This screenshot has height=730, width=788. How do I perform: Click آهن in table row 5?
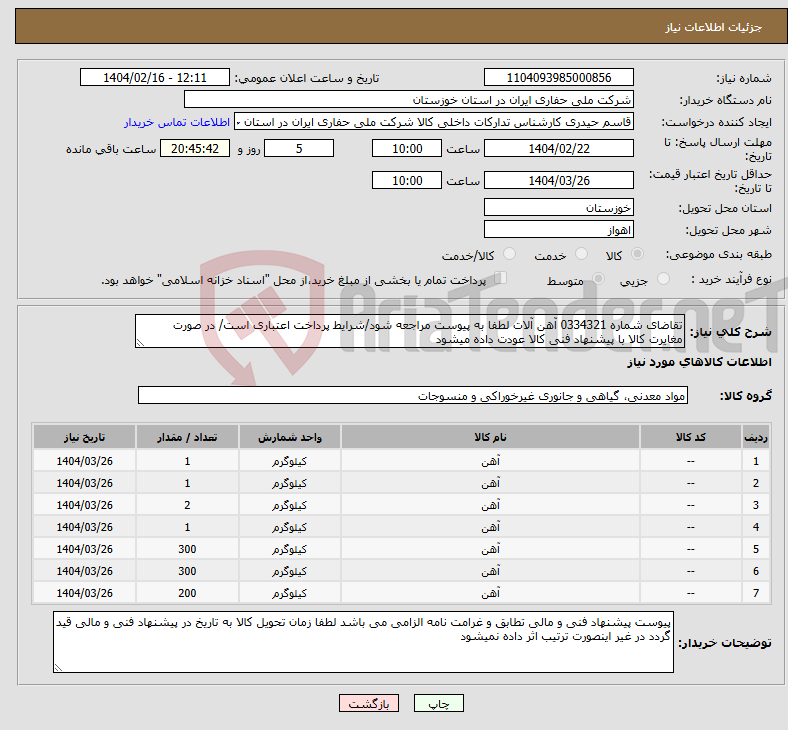(x=490, y=549)
